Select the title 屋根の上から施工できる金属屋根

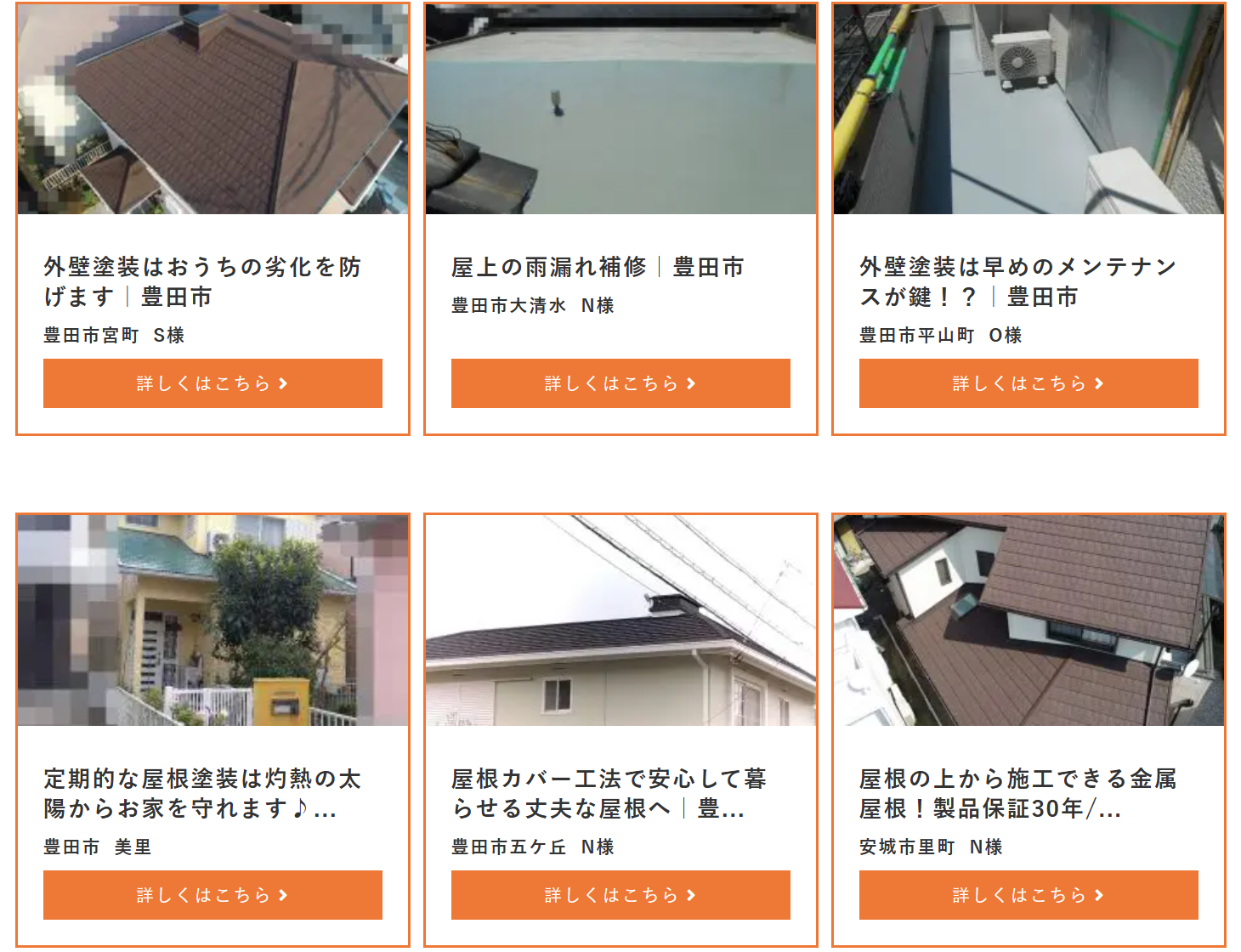click(x=1018, y=793)
